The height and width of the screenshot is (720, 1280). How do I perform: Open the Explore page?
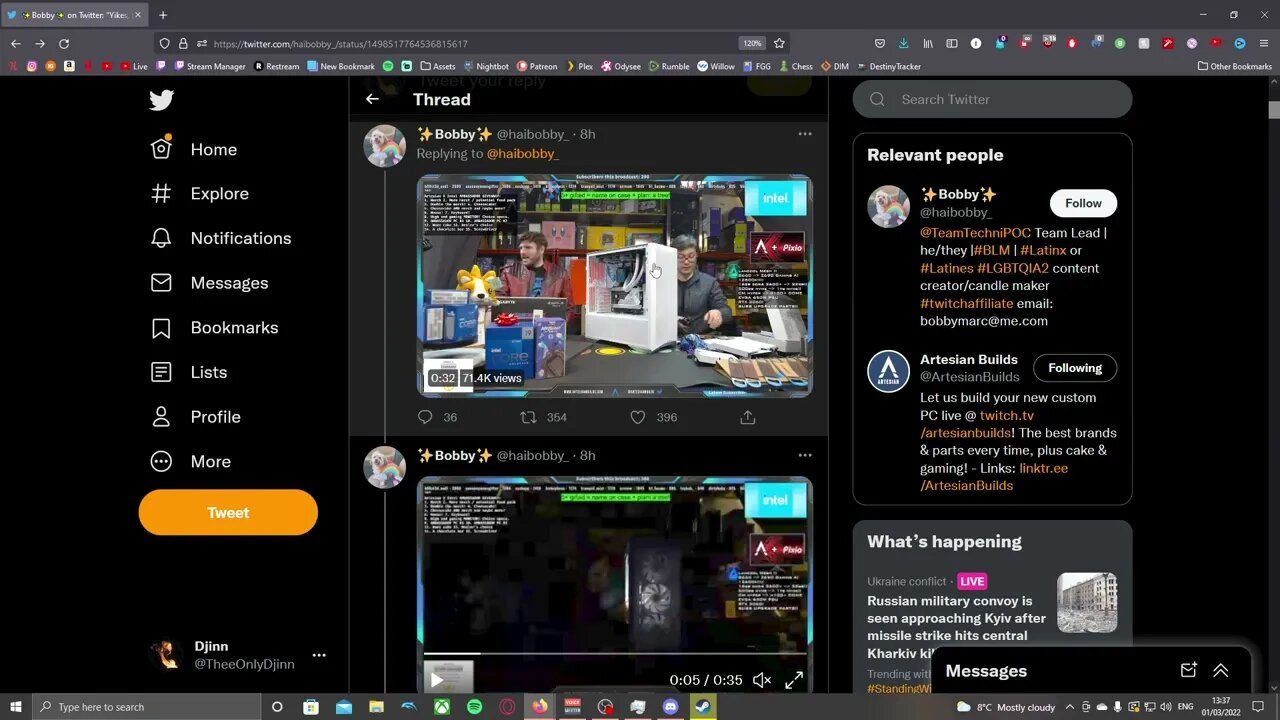click(200, 194)
